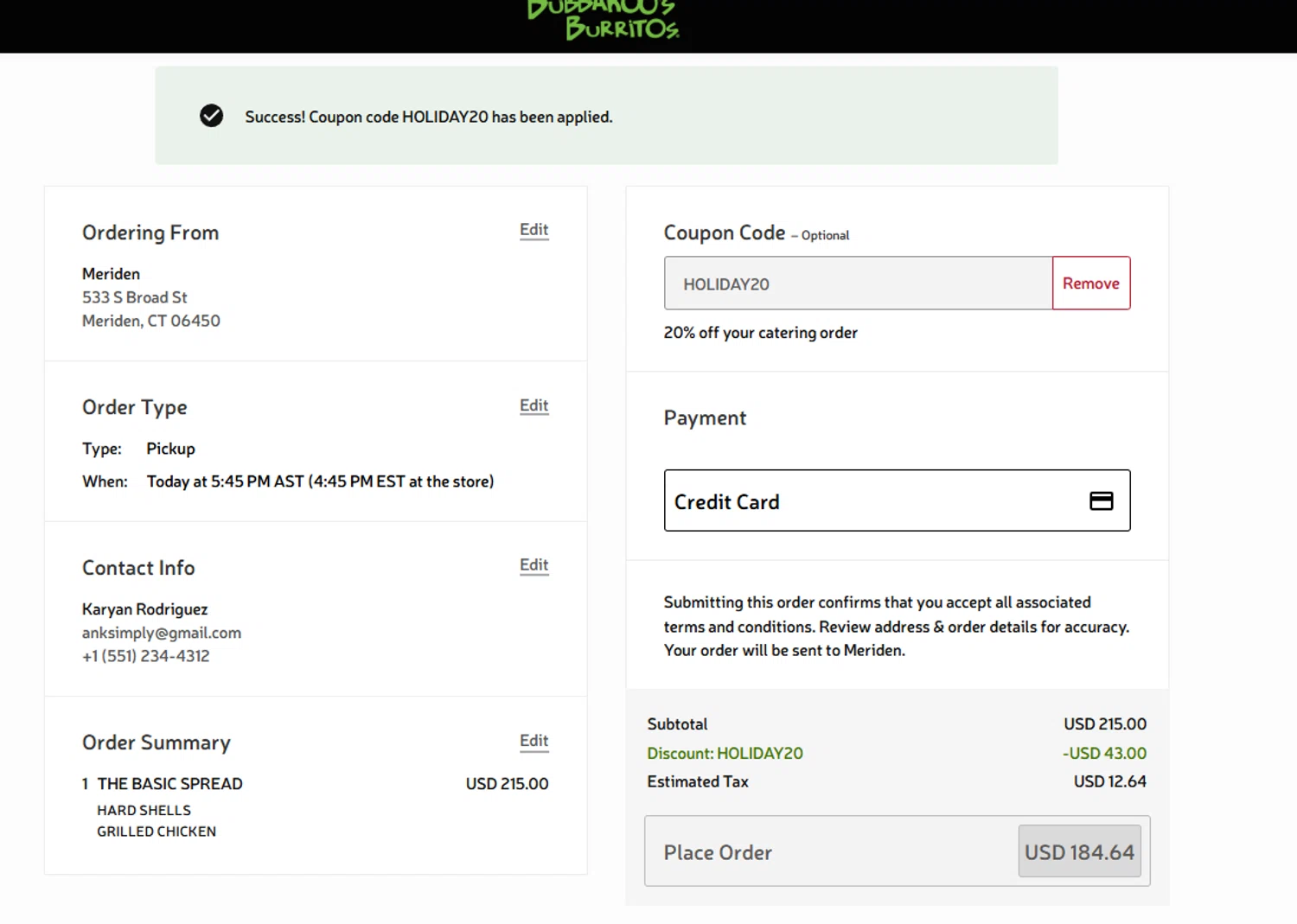1297x924 pixels.
Task: Click the Estimated Tax label
Action: (698, 781)
